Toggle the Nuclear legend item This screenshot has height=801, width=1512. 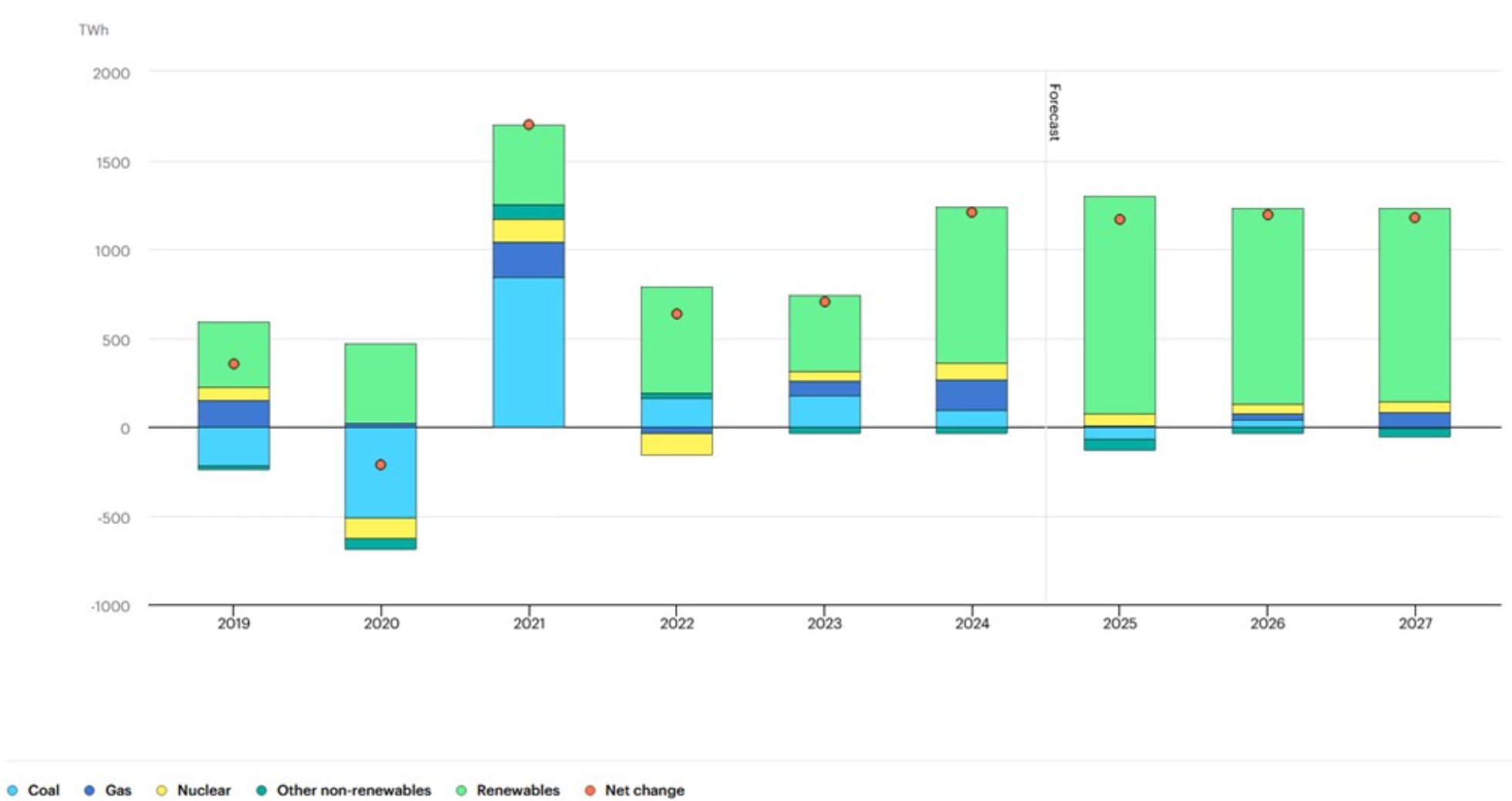(x=194, y=790)
